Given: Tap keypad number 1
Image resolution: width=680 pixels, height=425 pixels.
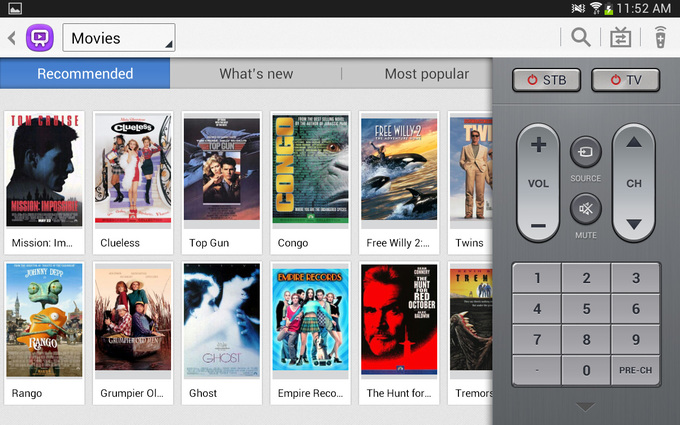Looking at the screenshot, I should click(537, 278).
